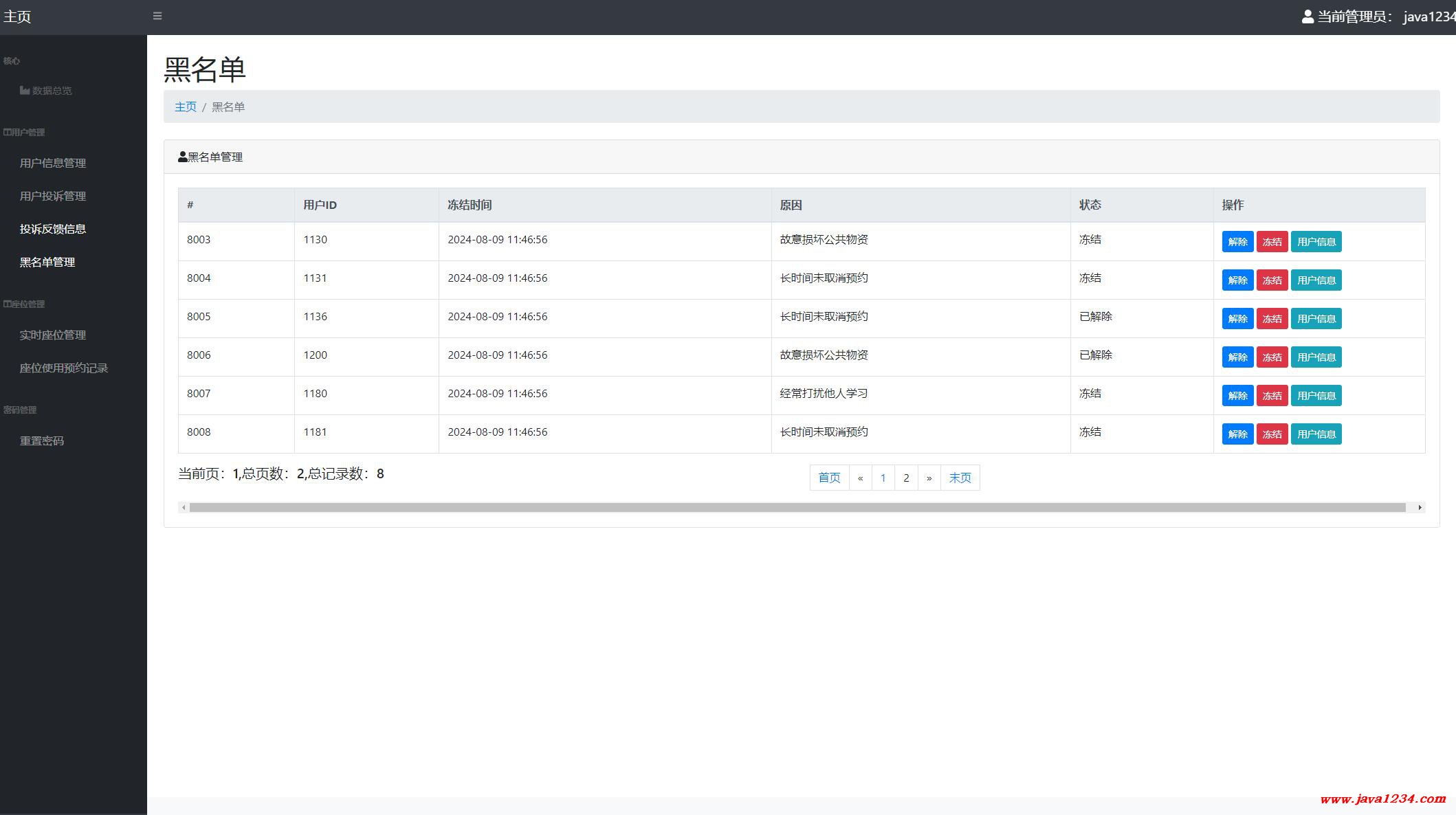Click the next page » pagination arrow
Image resolution: width=1456 pixels, height=815 pixels.
(929, 478)
